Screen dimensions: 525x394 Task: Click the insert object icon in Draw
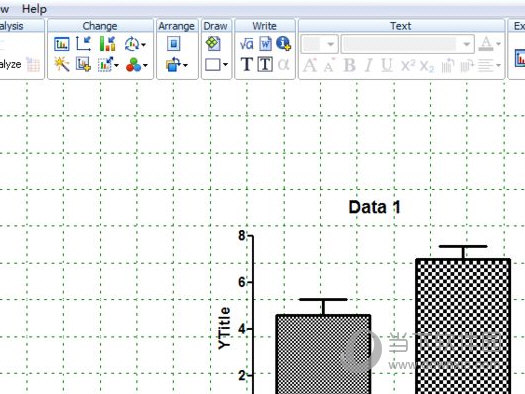coord(213,44)
